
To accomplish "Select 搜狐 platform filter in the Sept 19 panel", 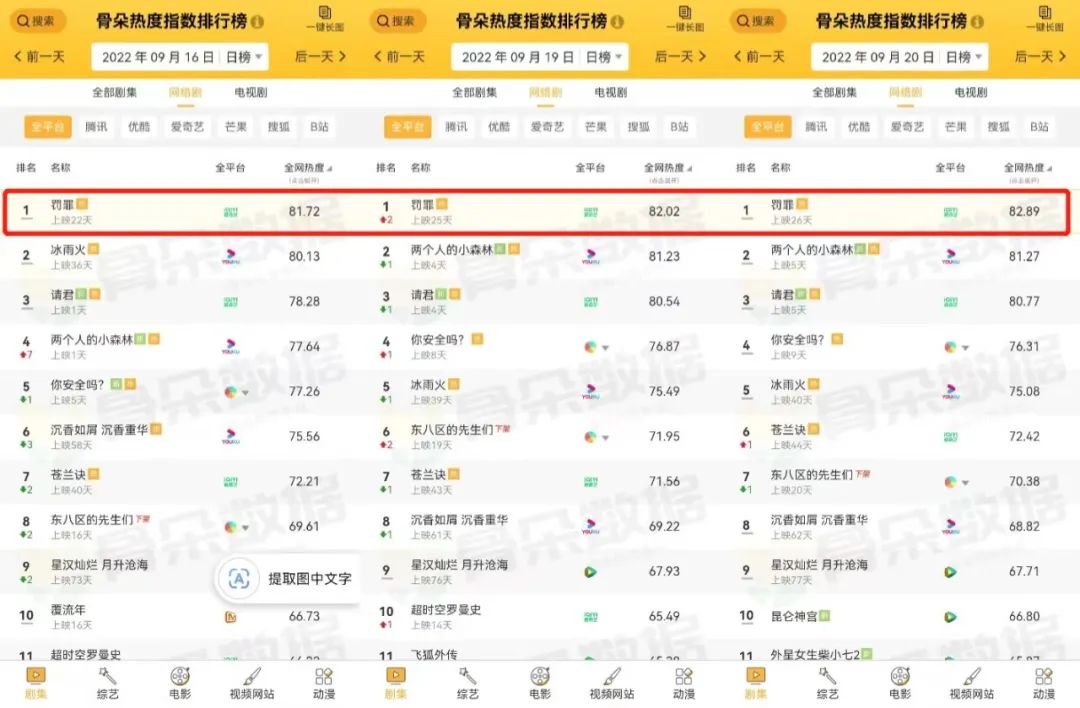I will click(638, 127).
